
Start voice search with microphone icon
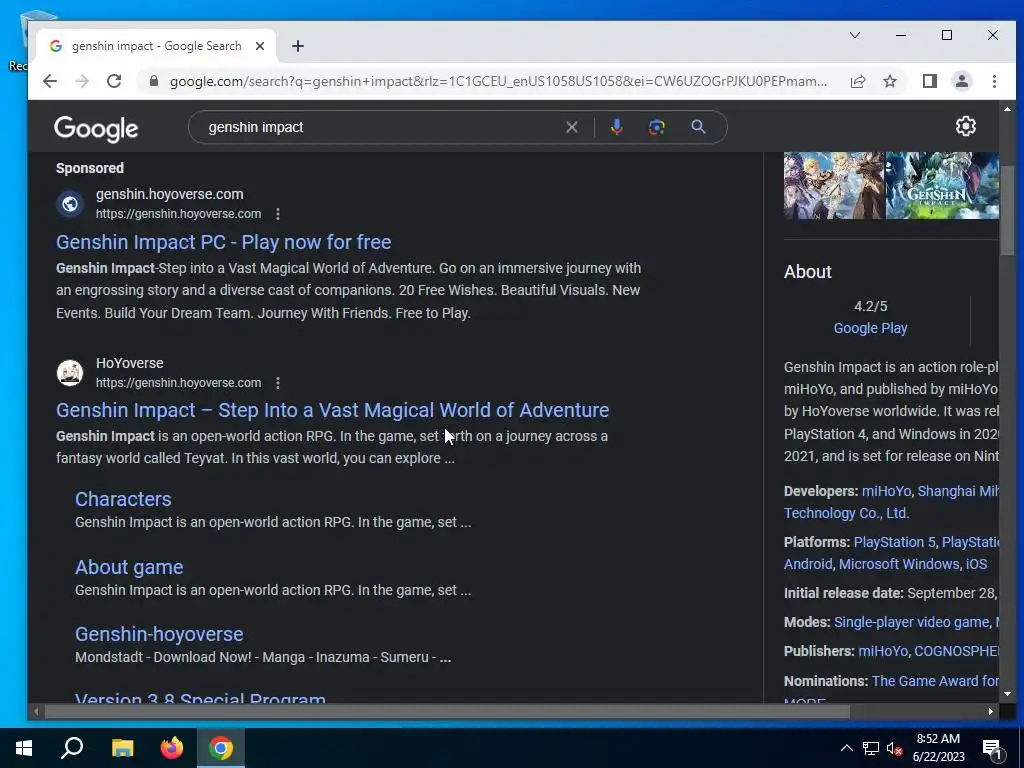[x=616, y=127]
